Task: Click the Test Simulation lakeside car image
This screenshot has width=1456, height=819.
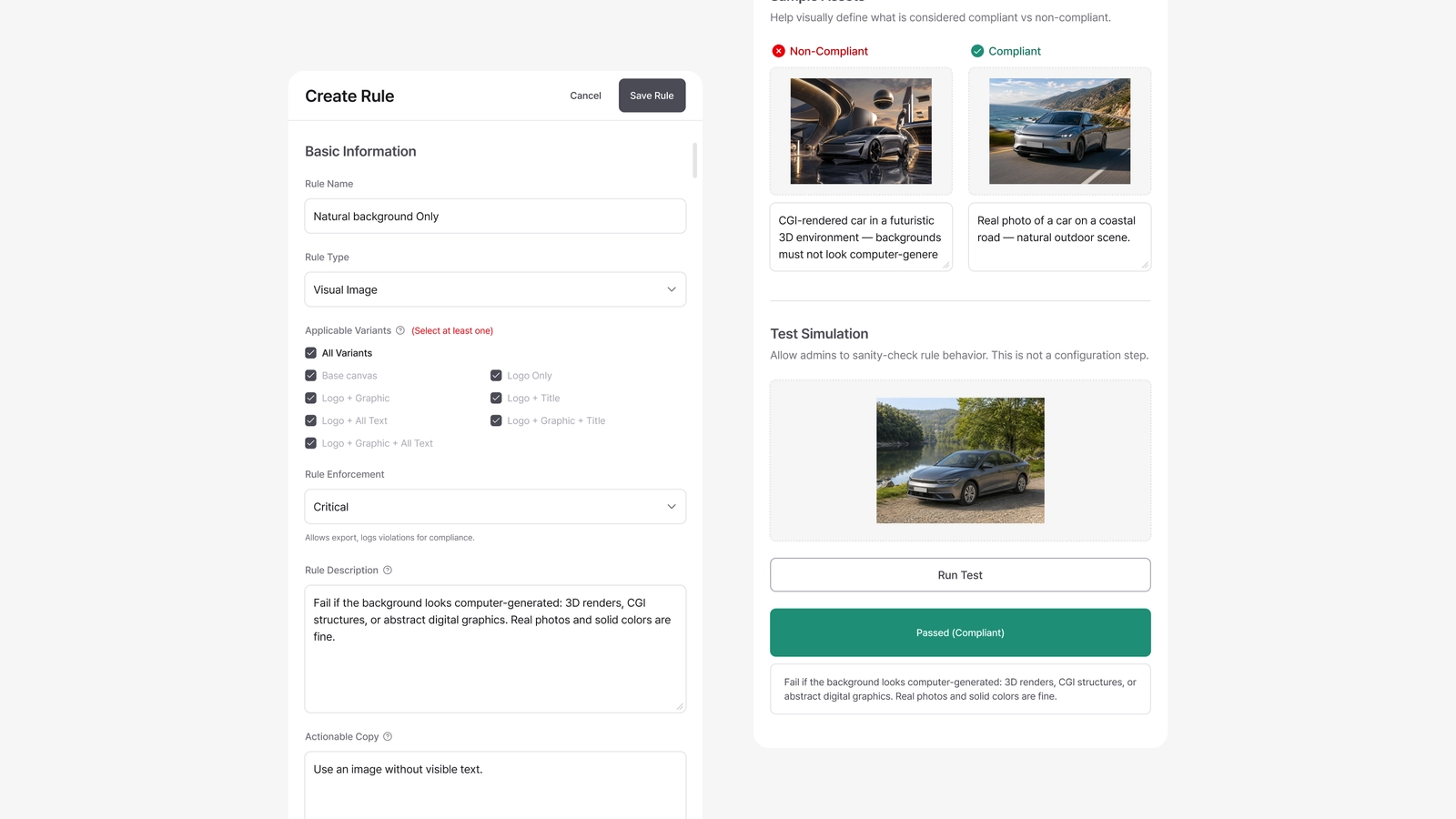Action: [x=960, y=460]
